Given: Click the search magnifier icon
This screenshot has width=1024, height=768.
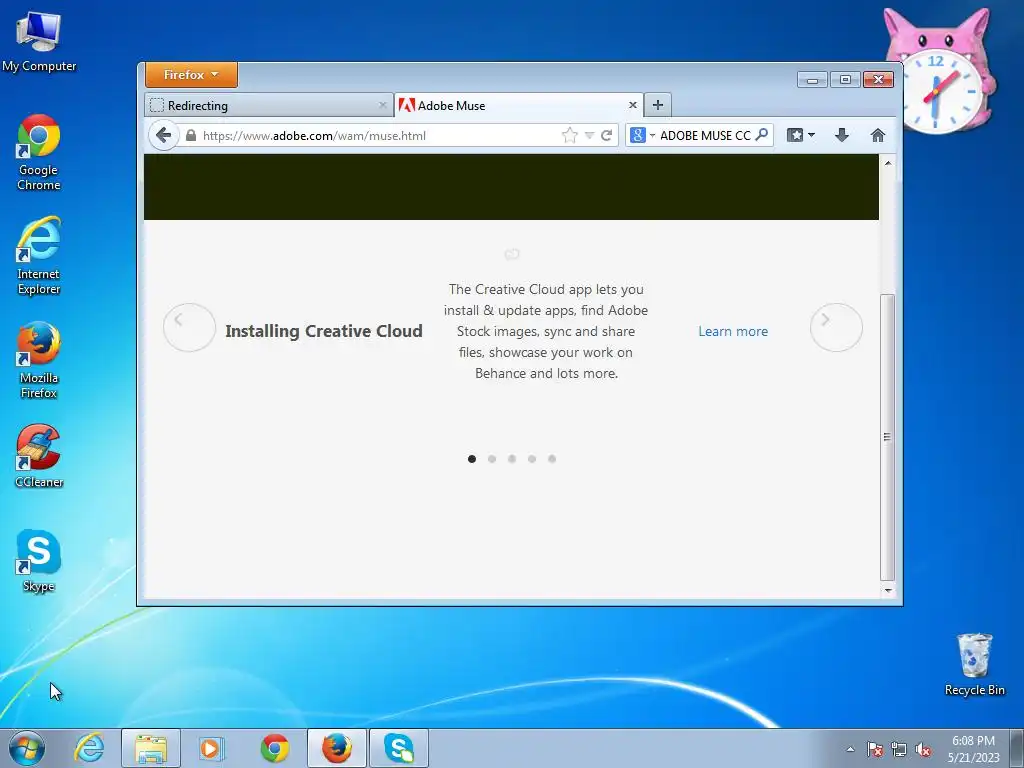Looking at the screenshot, I should [761, 135].
